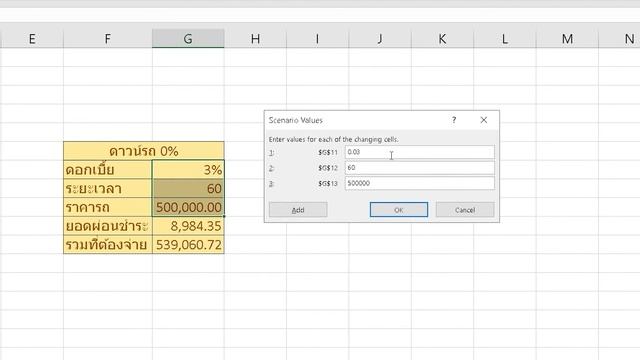Click the $G$13 label in dialog
Image resolution: width=640 pixels, height=360 pixels.
(328, 183)
